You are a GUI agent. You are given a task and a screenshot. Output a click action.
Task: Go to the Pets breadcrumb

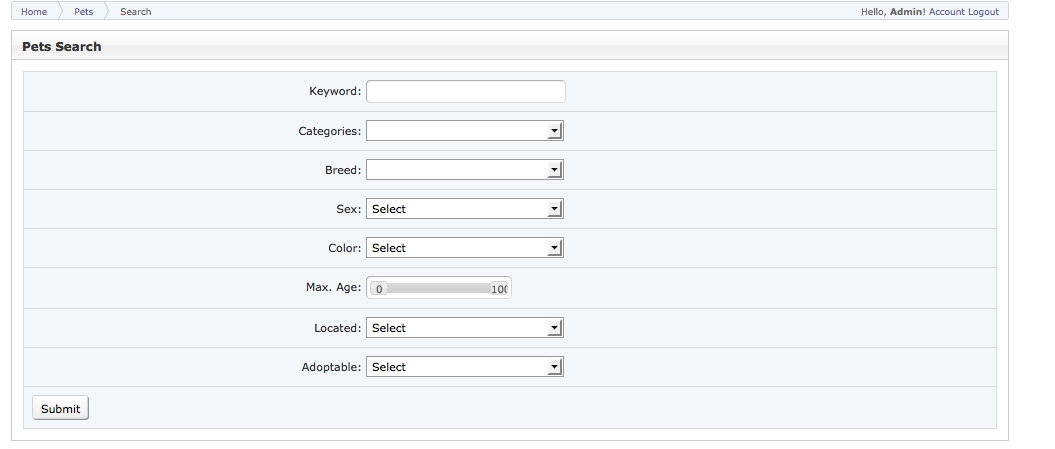pyautogui.click(x=84, y=12)
